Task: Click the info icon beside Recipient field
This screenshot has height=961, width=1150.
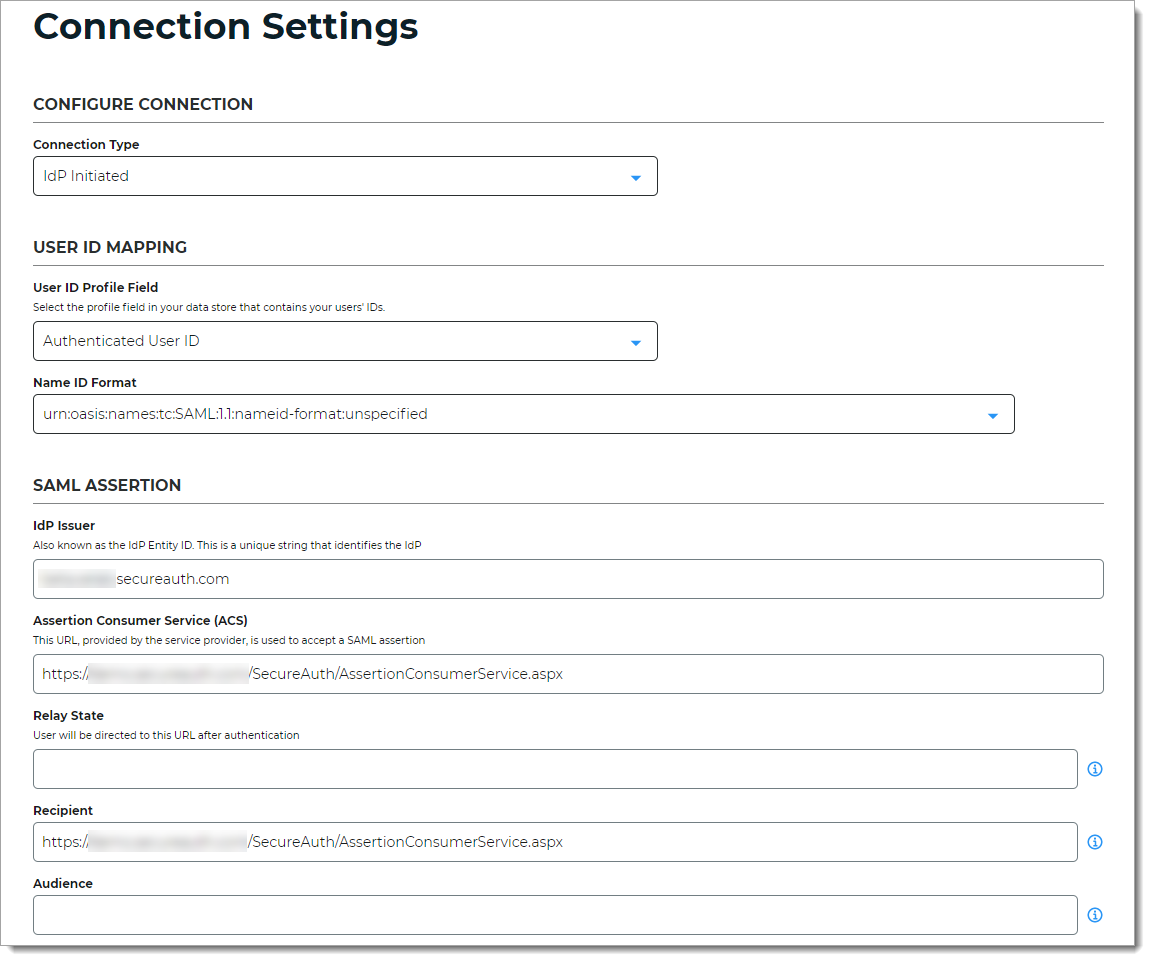Action: click(x=1095, y=842)
